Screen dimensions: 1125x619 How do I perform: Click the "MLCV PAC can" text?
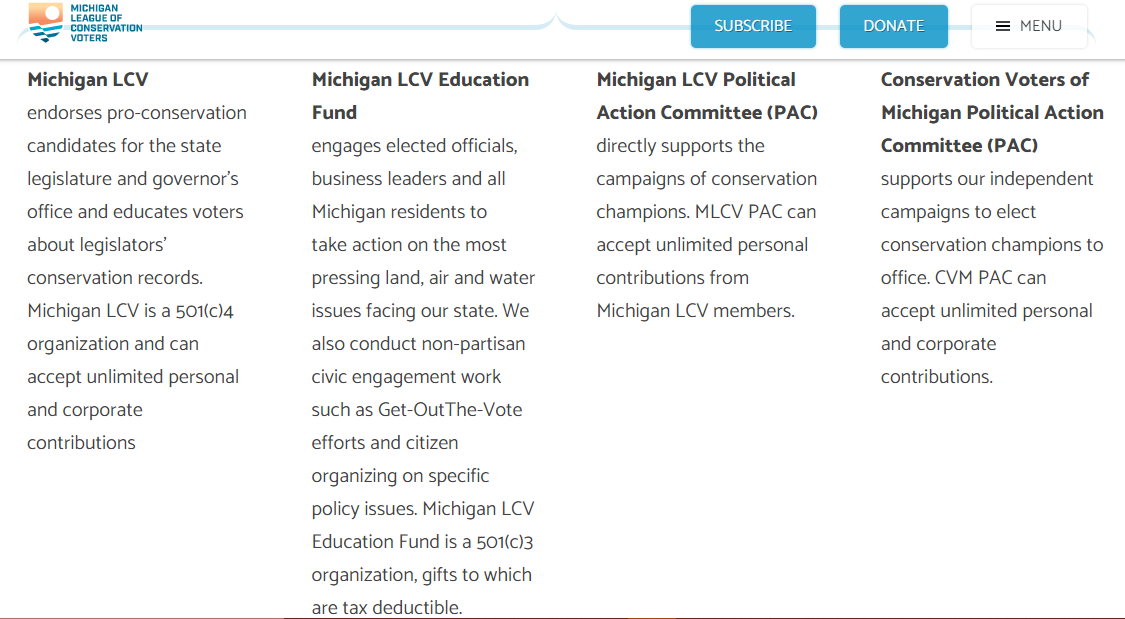[x=758, y=212]
